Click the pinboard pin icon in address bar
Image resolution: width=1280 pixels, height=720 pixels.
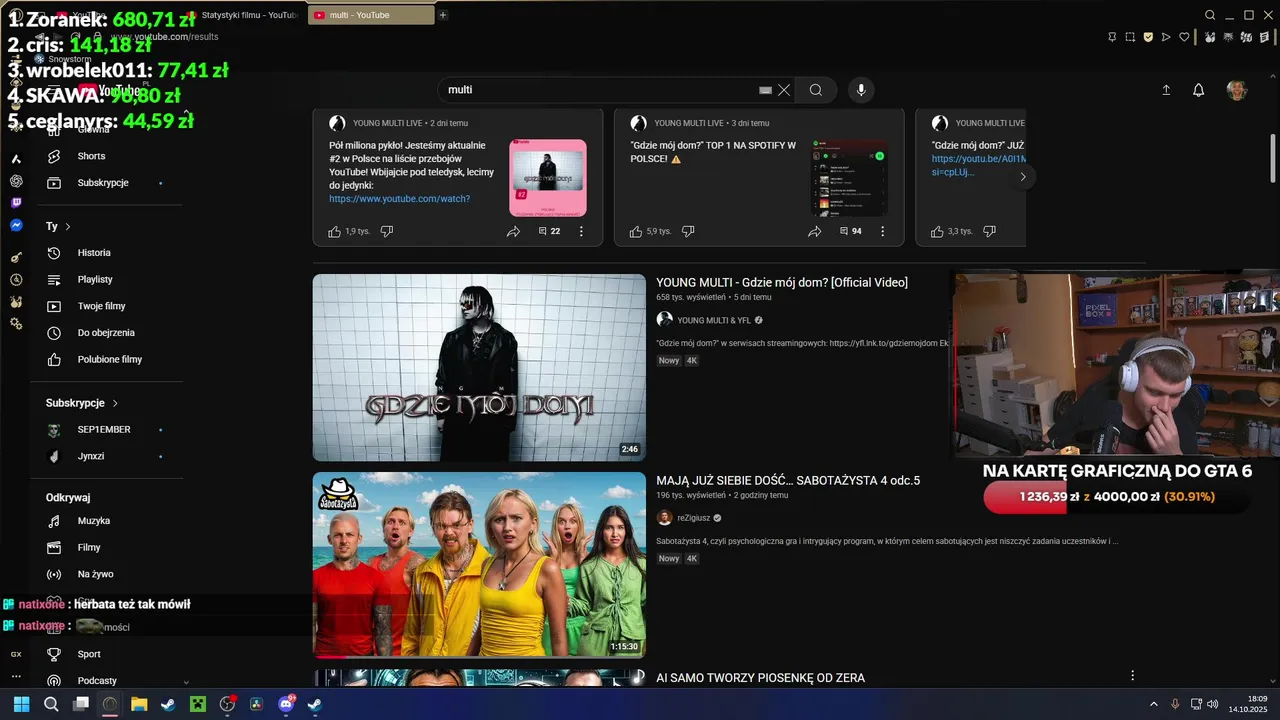1112,37
